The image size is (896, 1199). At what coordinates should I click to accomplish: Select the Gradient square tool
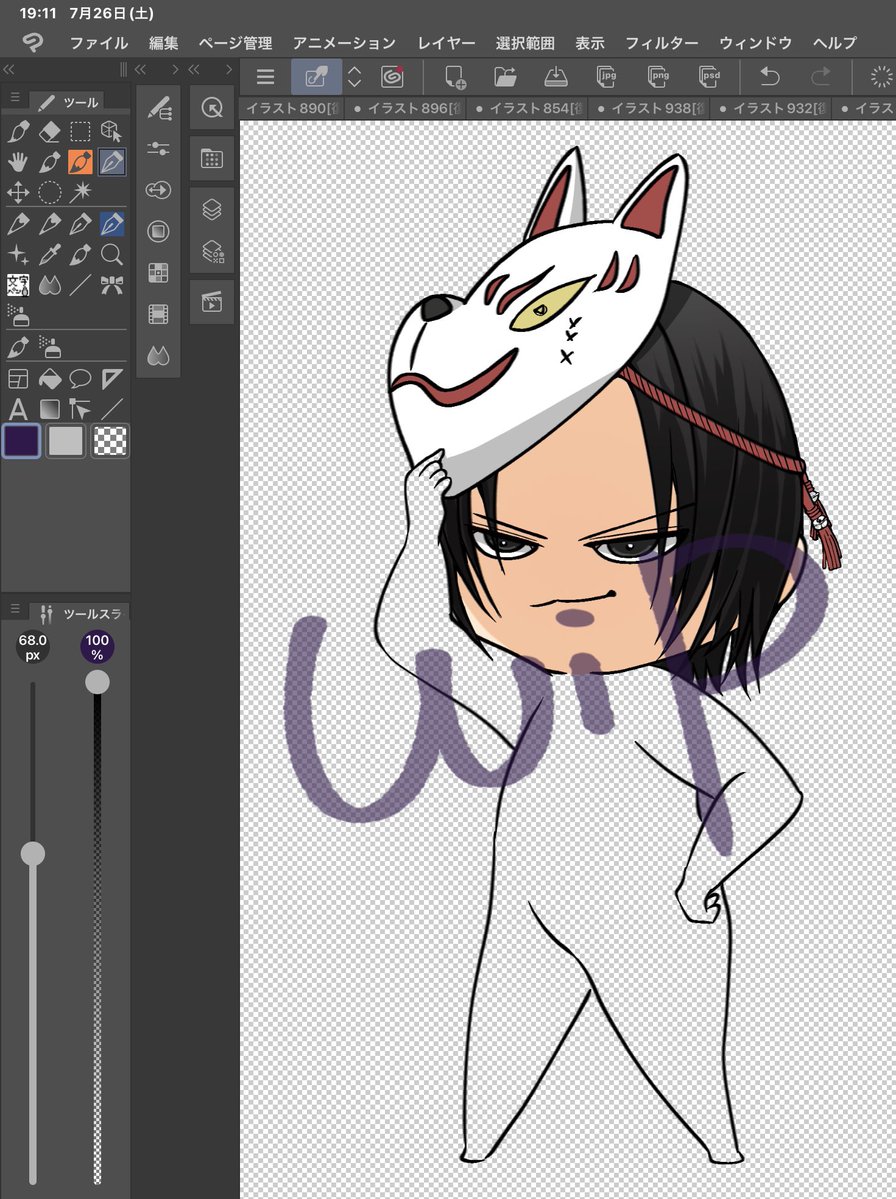[x=49, y=409]
